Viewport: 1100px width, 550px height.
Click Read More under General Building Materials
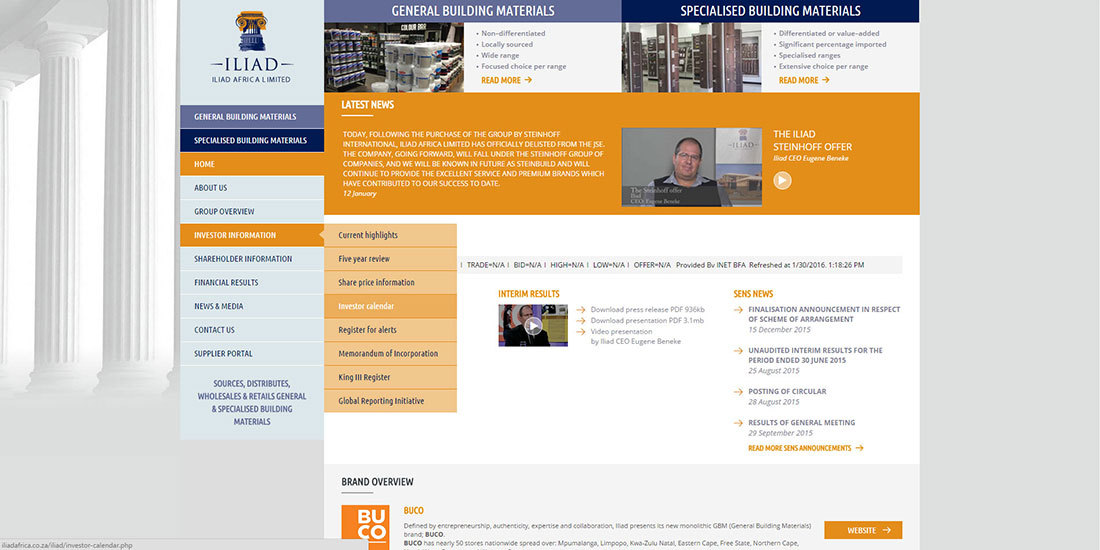505,80
